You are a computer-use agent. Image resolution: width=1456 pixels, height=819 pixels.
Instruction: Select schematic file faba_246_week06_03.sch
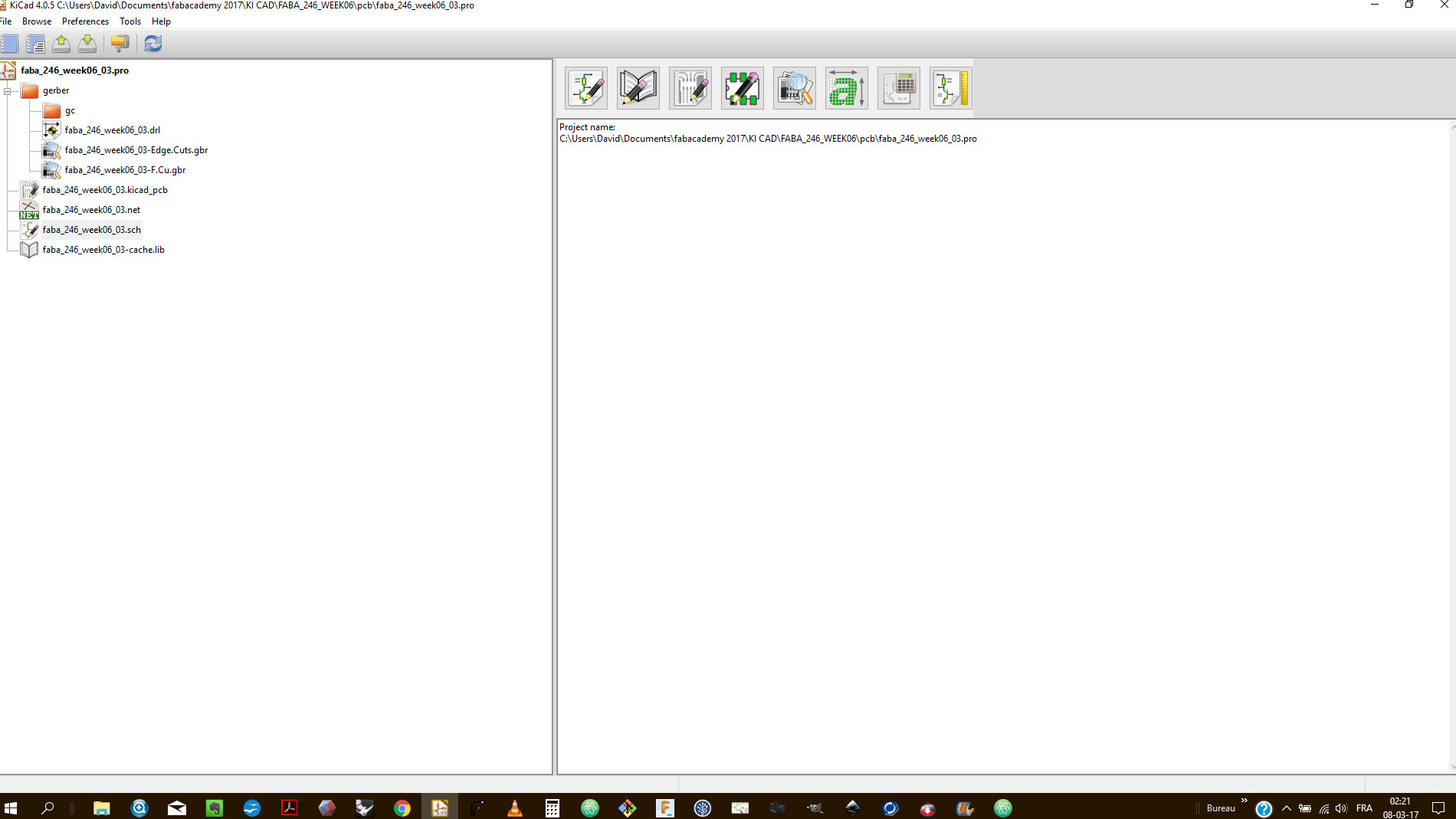pyautogui.click(x=92, y=230)
